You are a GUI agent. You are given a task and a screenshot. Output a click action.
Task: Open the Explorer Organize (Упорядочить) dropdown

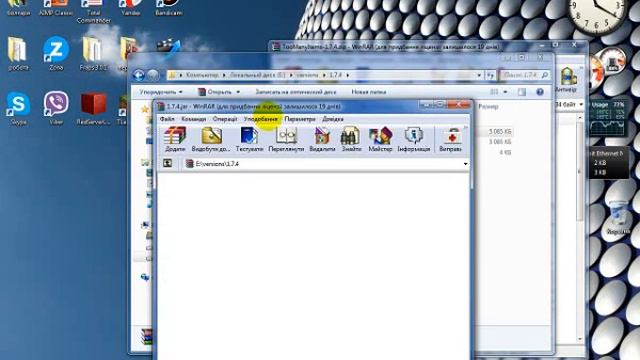pyautogui.click(x=161, y=92)
